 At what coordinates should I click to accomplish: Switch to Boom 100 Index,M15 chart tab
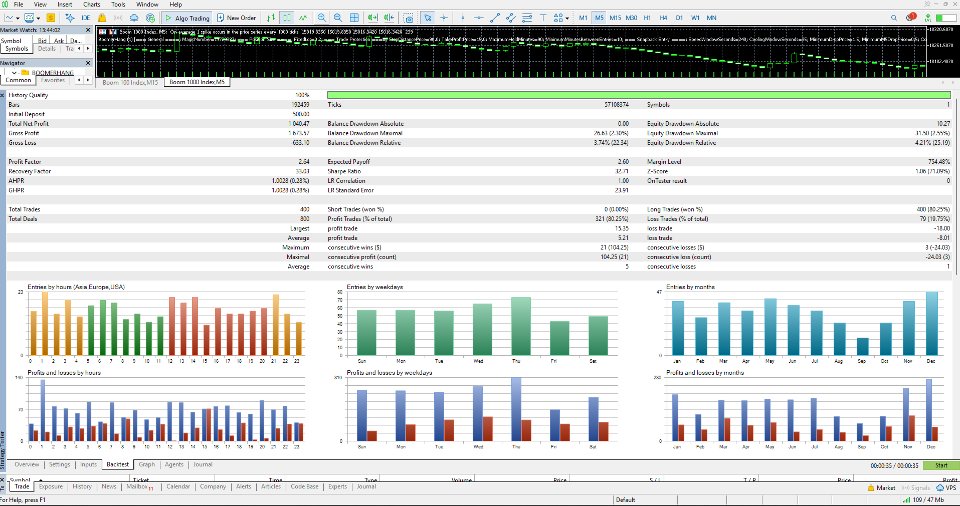point(130,82)
